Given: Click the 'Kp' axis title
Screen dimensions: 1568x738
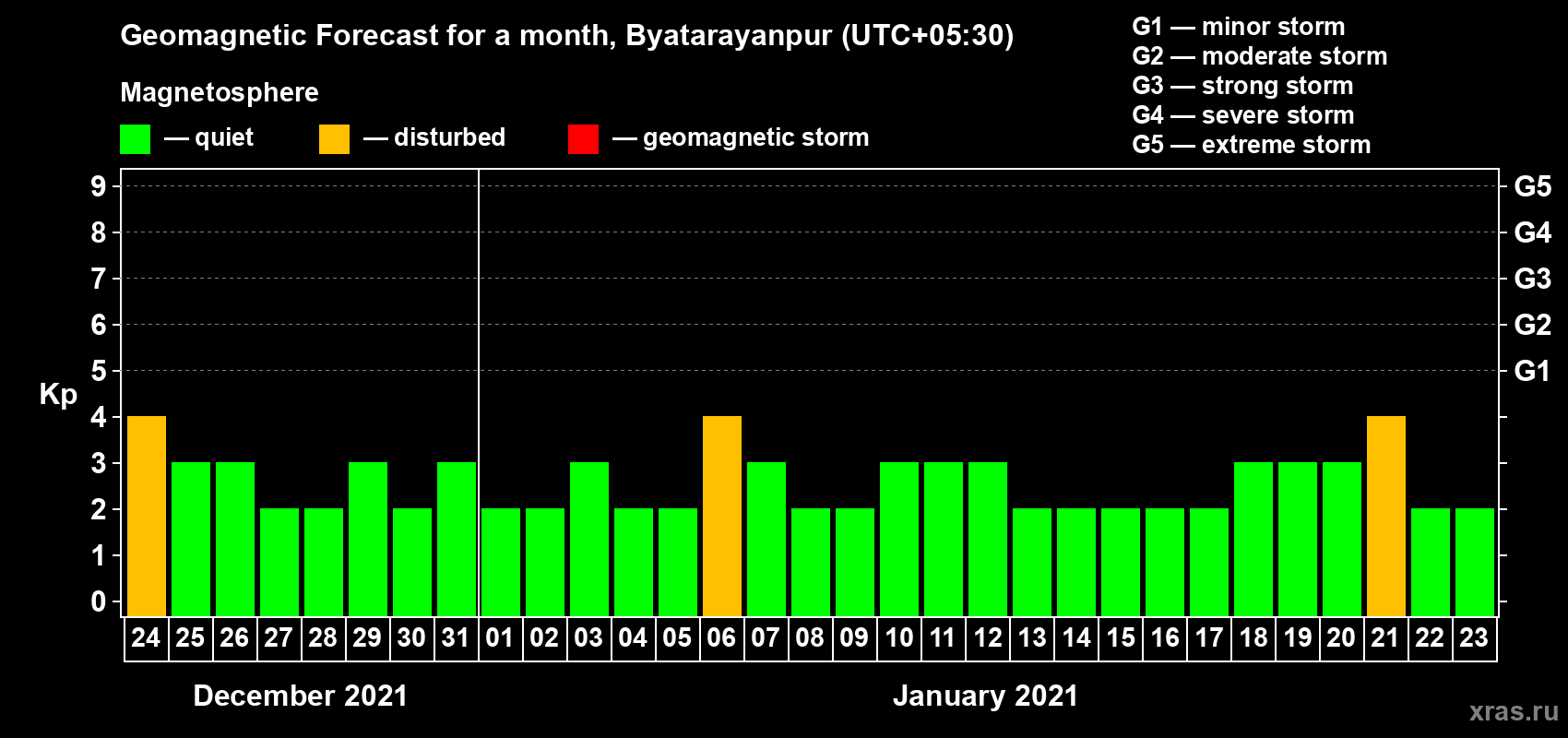Looking at the screenshot, I should pyautogui.click(x=58, y=395).
